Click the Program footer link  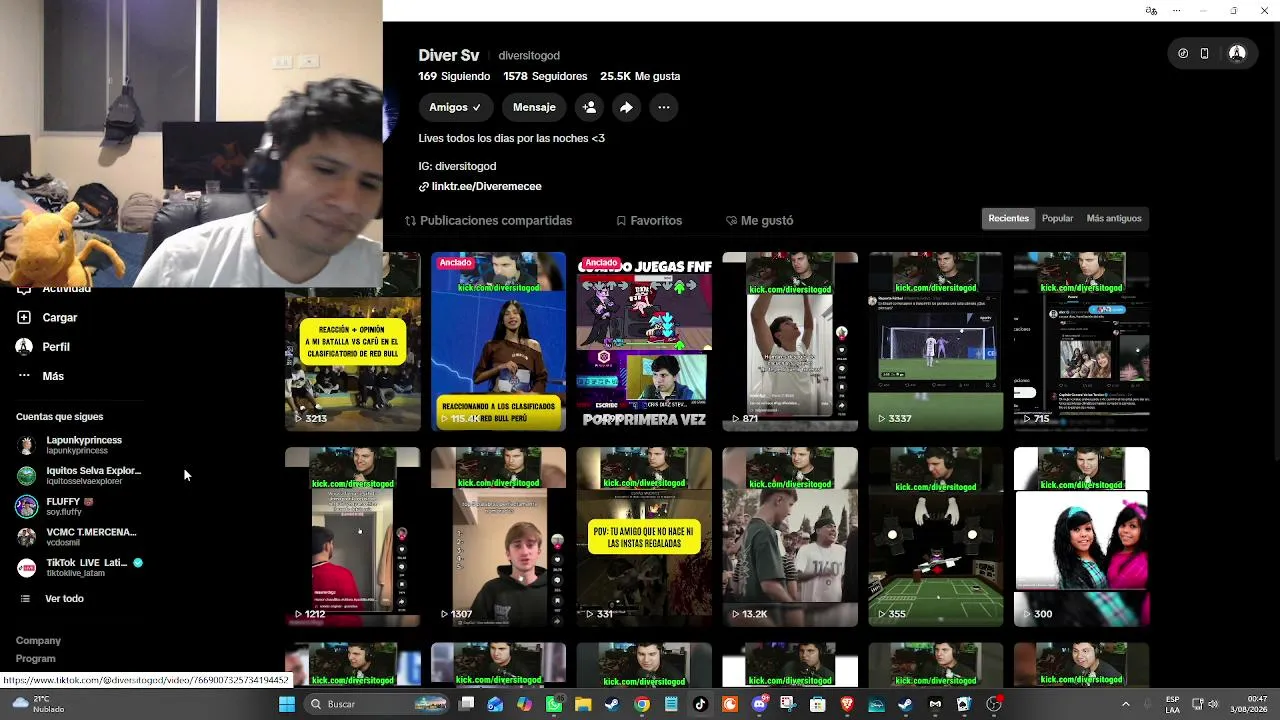click(35, 659)
